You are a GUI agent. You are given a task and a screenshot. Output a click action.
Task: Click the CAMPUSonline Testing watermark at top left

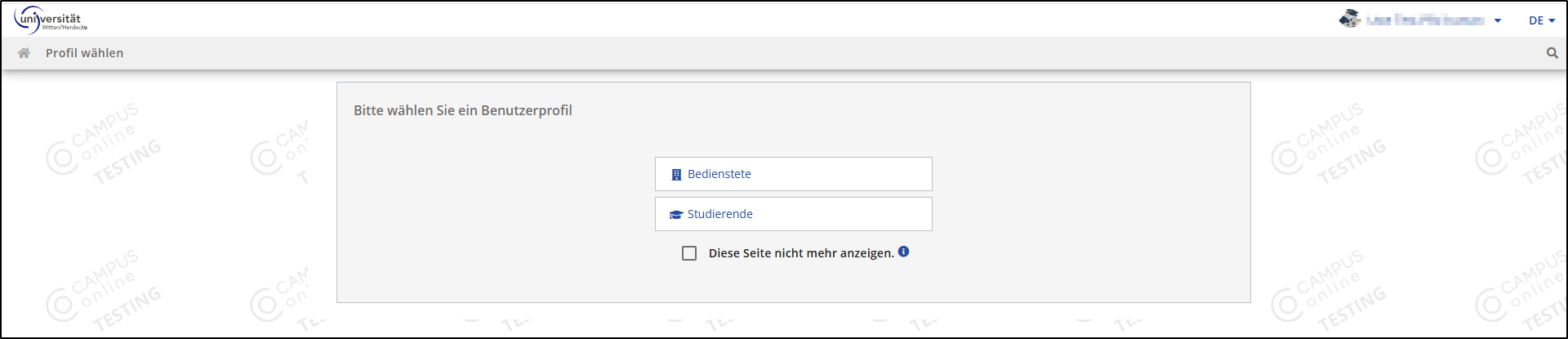point(105,143)
